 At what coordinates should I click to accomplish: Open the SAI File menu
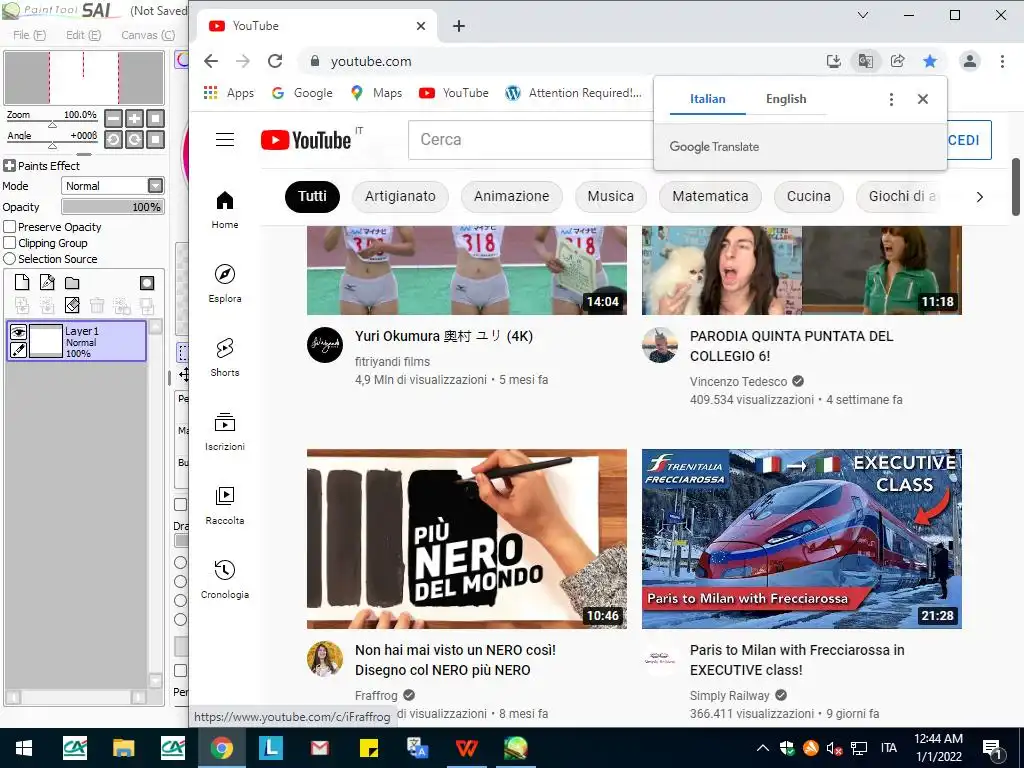click(29, 35)
